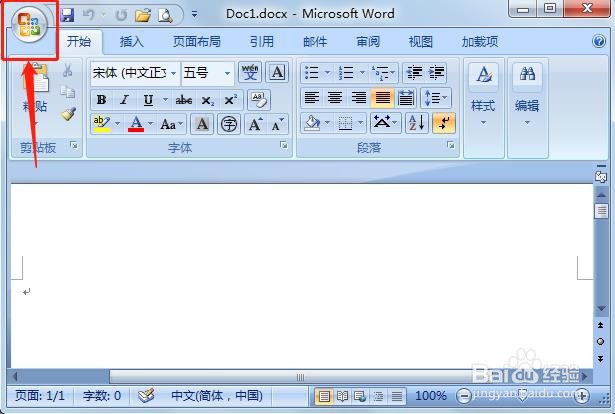This screenshot has width=615, height=414.
Task: Open the 视图 ribbon tab
Action: coord(421,41)
